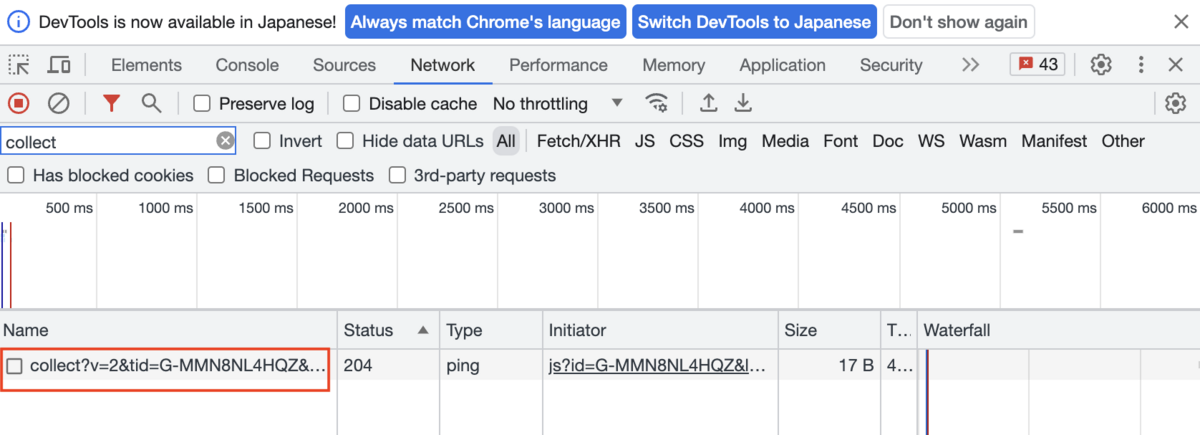Screen dimensions: 1200x435
Task: Click Switch DevTools to Japanese button
Action: [754, 21]
